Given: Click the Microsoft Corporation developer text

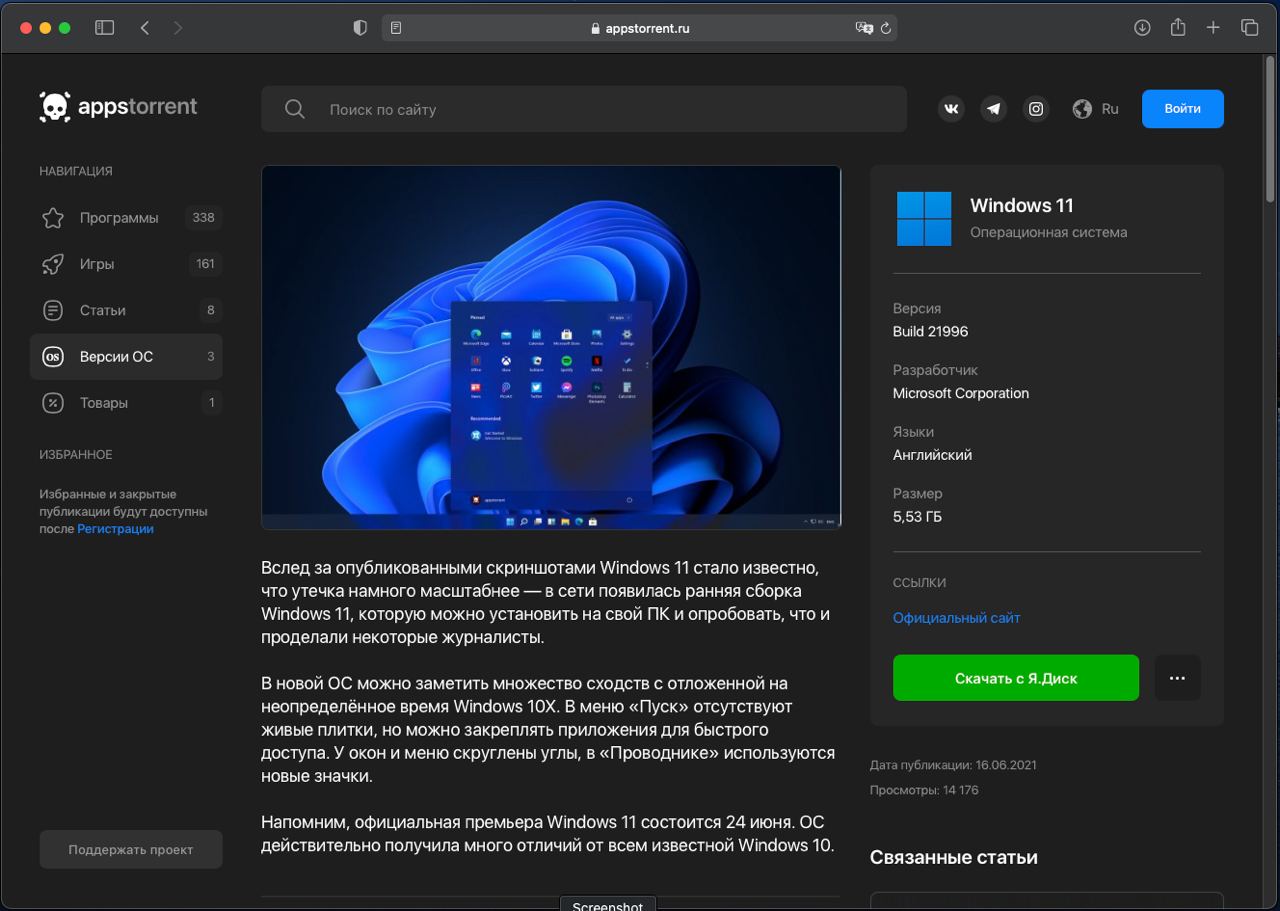Looking at the screenshot, I should (961, 393).
